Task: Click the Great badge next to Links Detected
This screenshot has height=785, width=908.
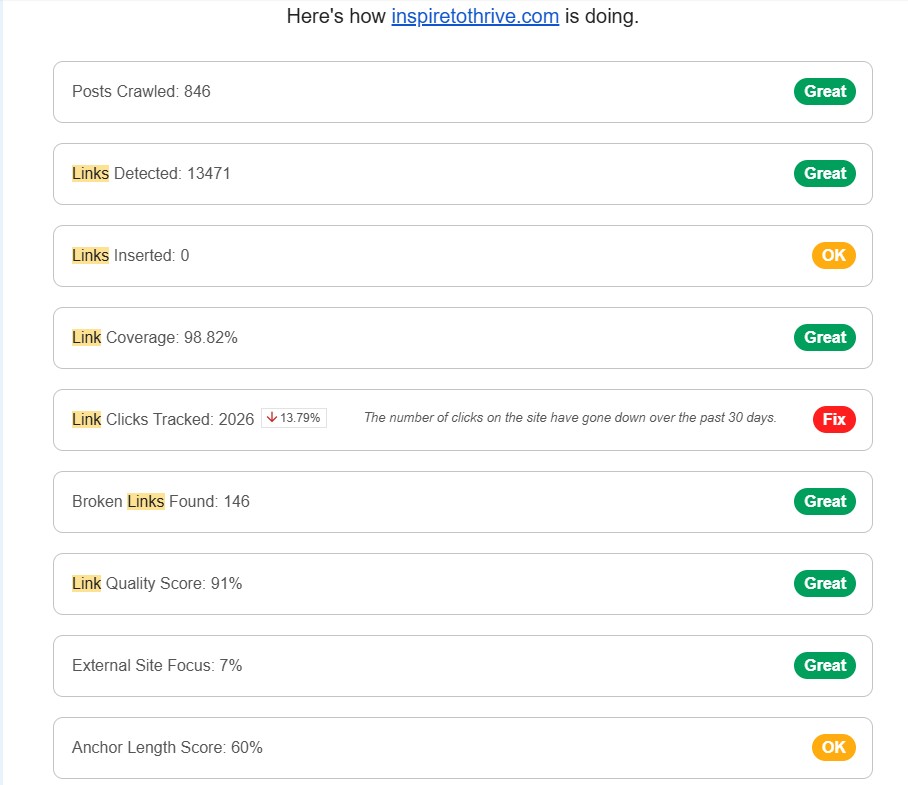Action: pos(824,173)
